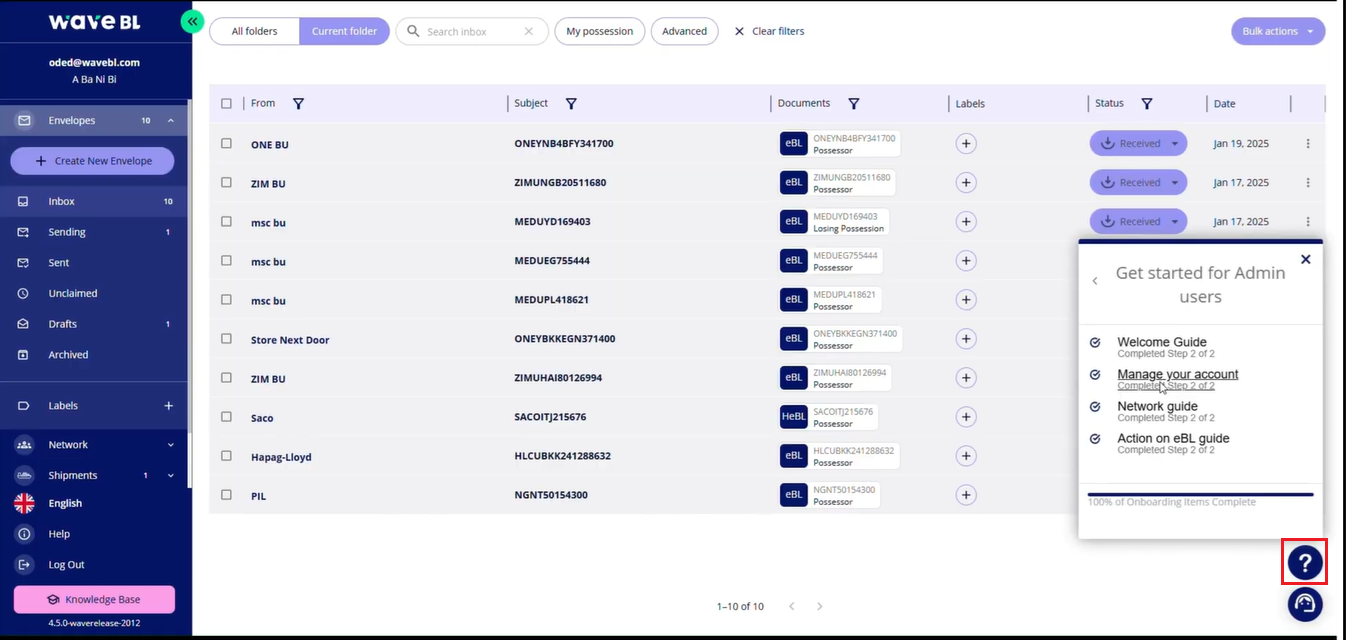
Task: Filter by My possession
Action: [599, 31]
